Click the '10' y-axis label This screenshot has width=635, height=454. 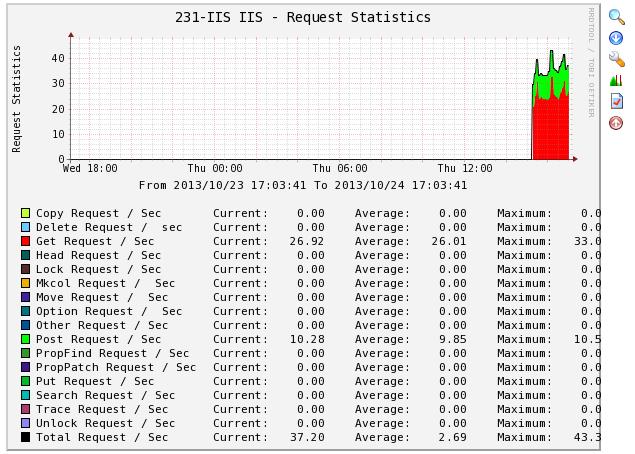(x=58, y=134)
